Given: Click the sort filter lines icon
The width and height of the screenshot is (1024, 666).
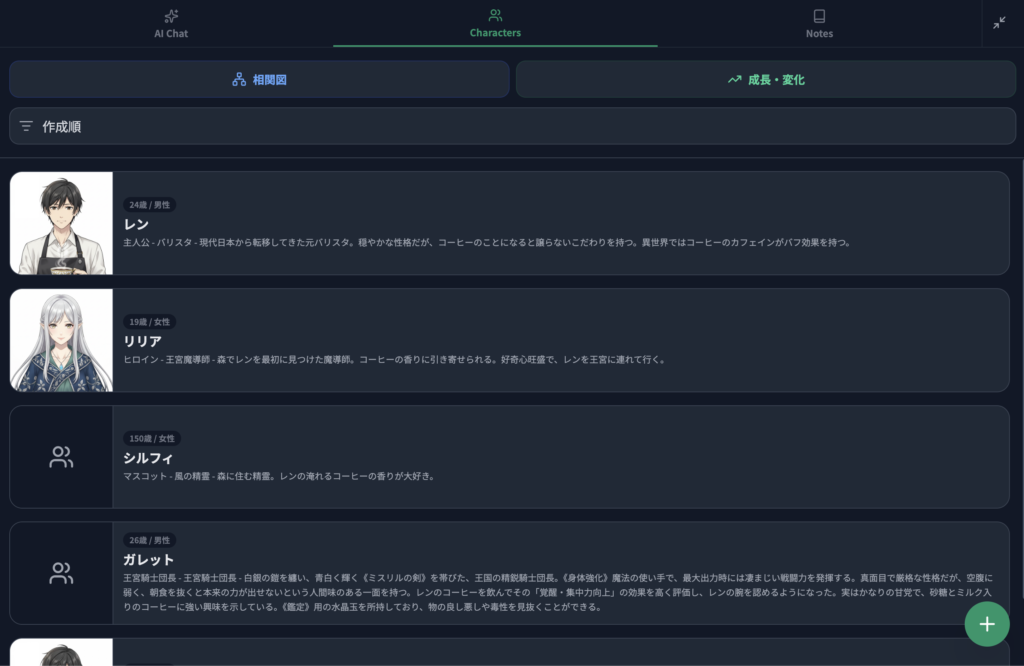Looking at the screenshot, I should pos(26,127).
